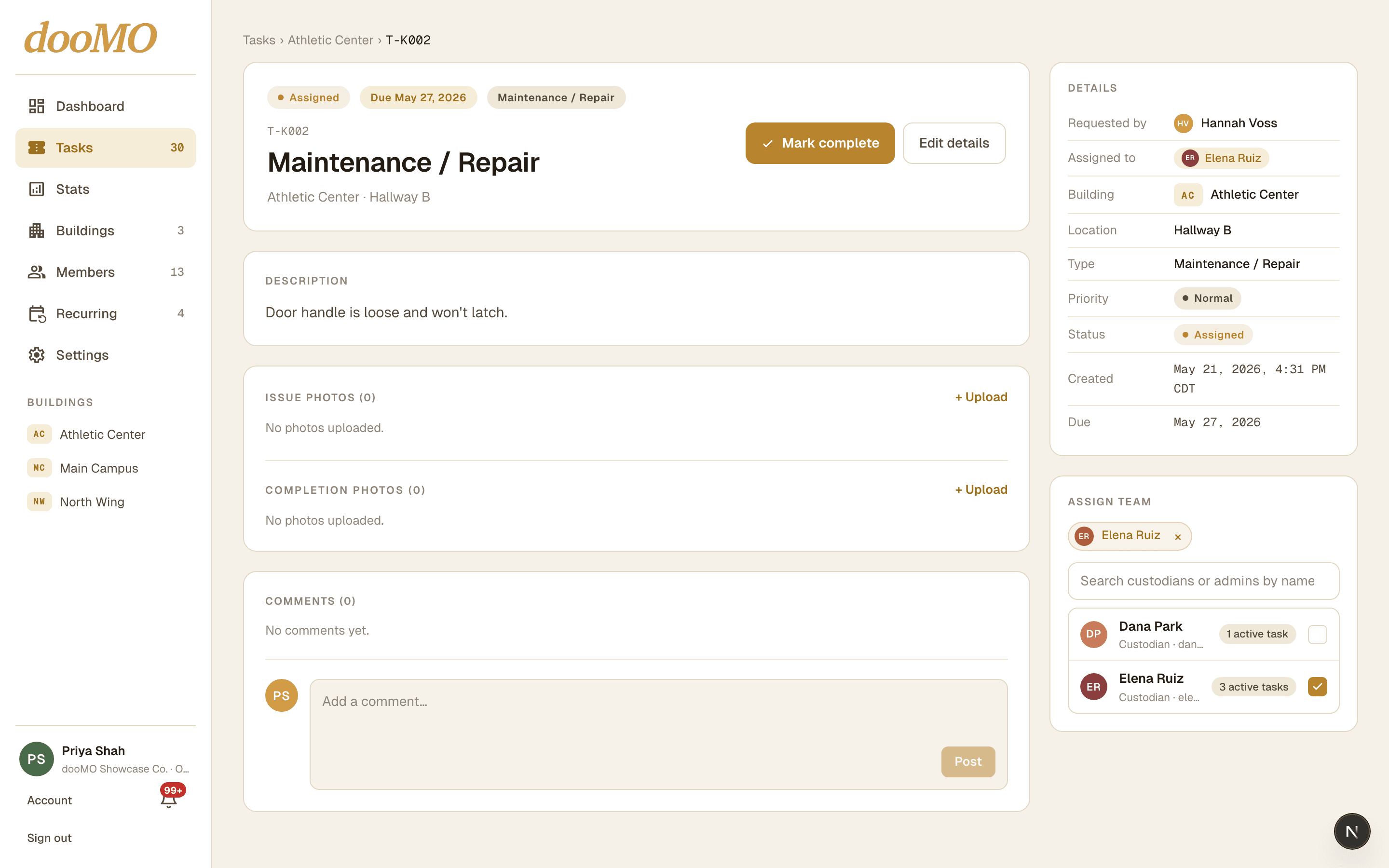Image resolution: width=1389 pixels, height=868 pixels.
Task: Click the Normal priority badge
Action: (x=1207, y=298)
